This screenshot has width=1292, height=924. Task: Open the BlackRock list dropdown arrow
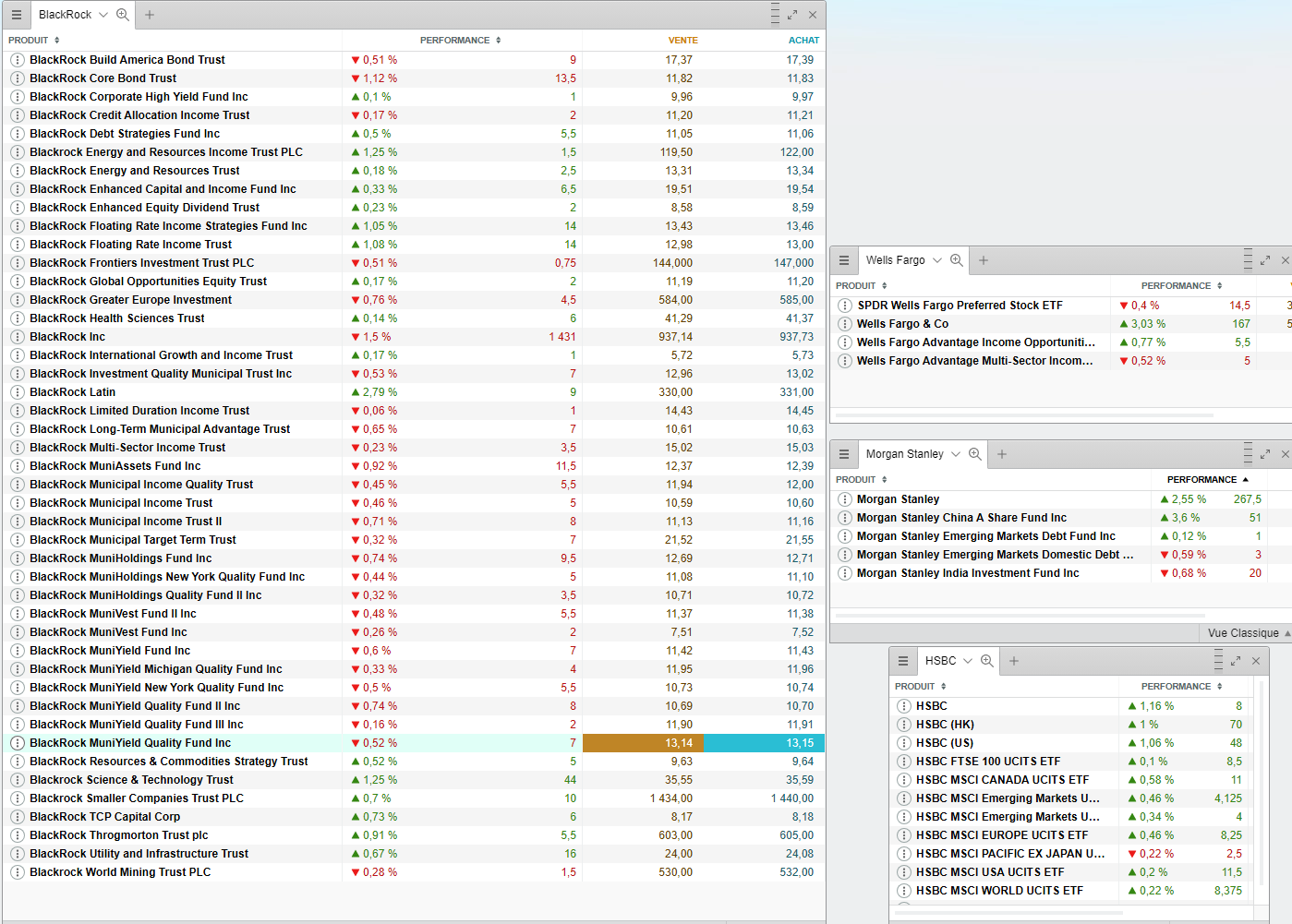[x=103, y=15]
